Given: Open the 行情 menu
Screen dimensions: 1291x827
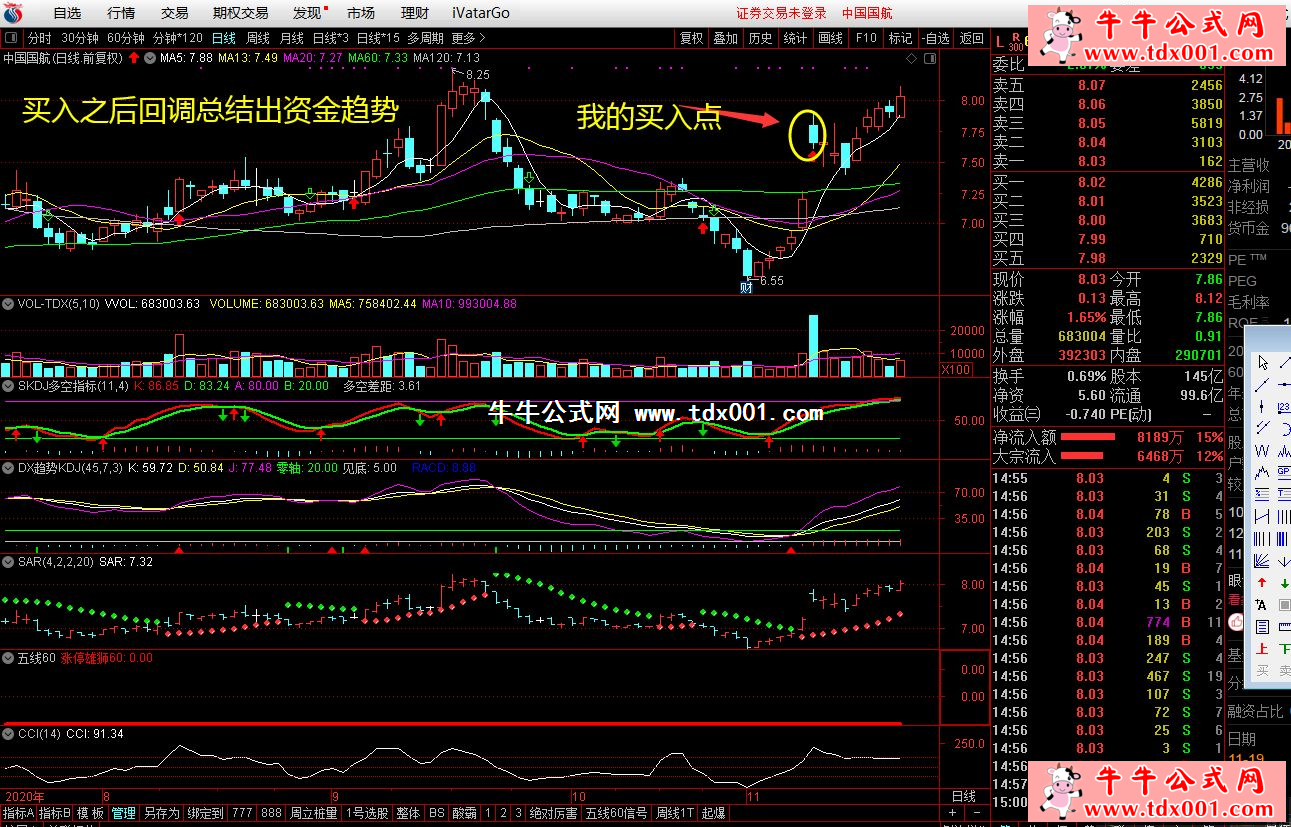Looking at the screenshot, I should [121, 13].
